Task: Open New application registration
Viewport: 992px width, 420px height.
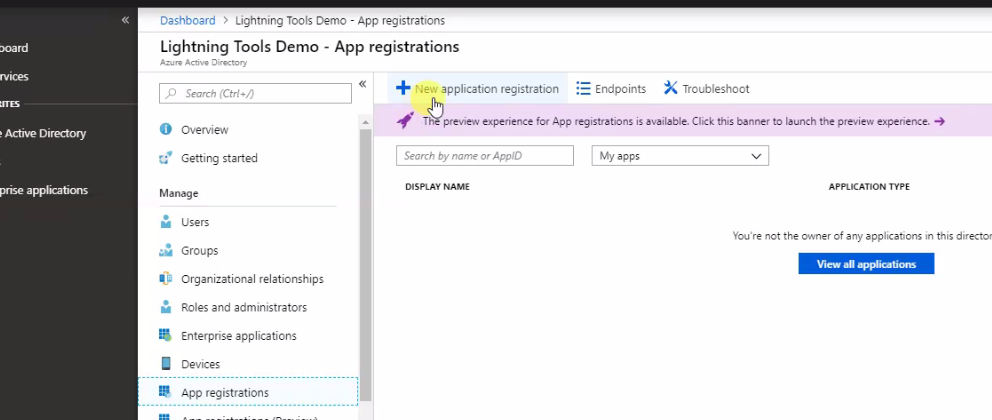Action: coord(478,89)
